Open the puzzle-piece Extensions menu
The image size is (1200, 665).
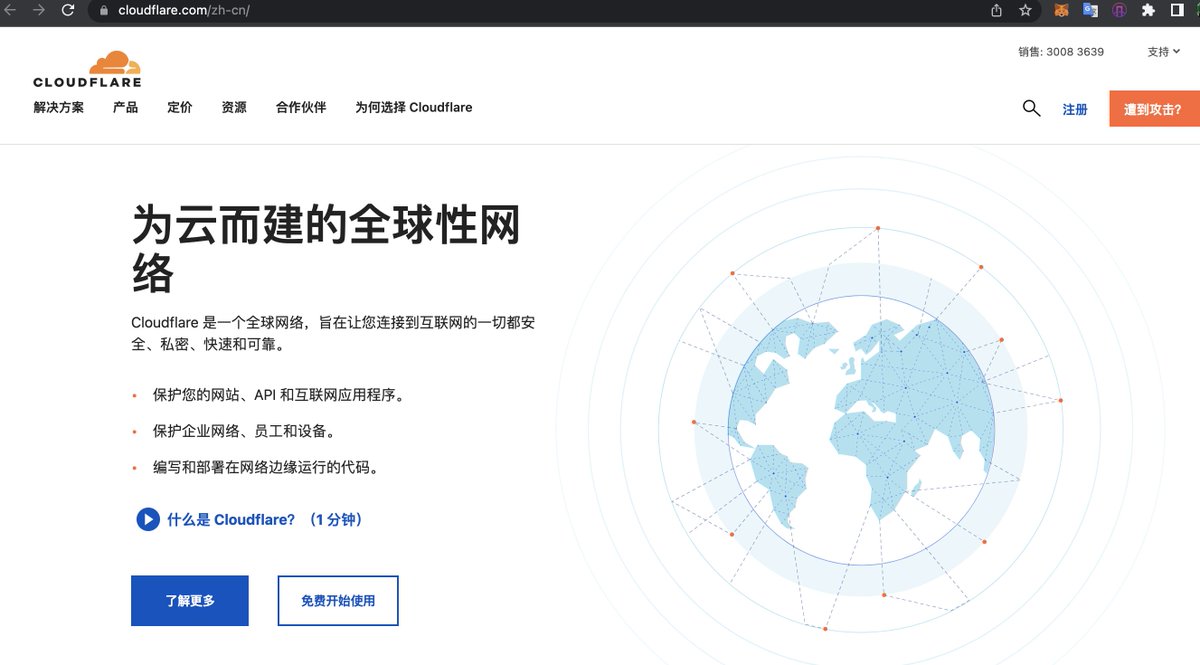click(x=1149, y=10)
